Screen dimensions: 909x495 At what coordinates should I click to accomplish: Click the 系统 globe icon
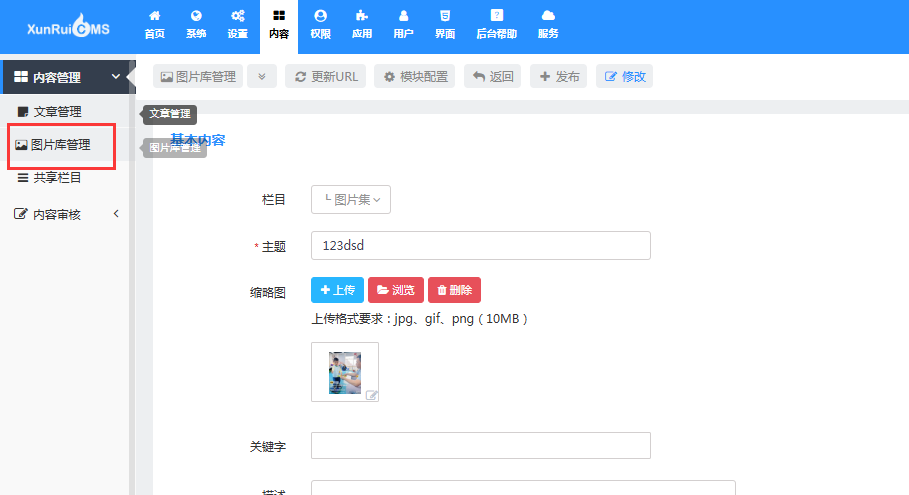point(196,17)
